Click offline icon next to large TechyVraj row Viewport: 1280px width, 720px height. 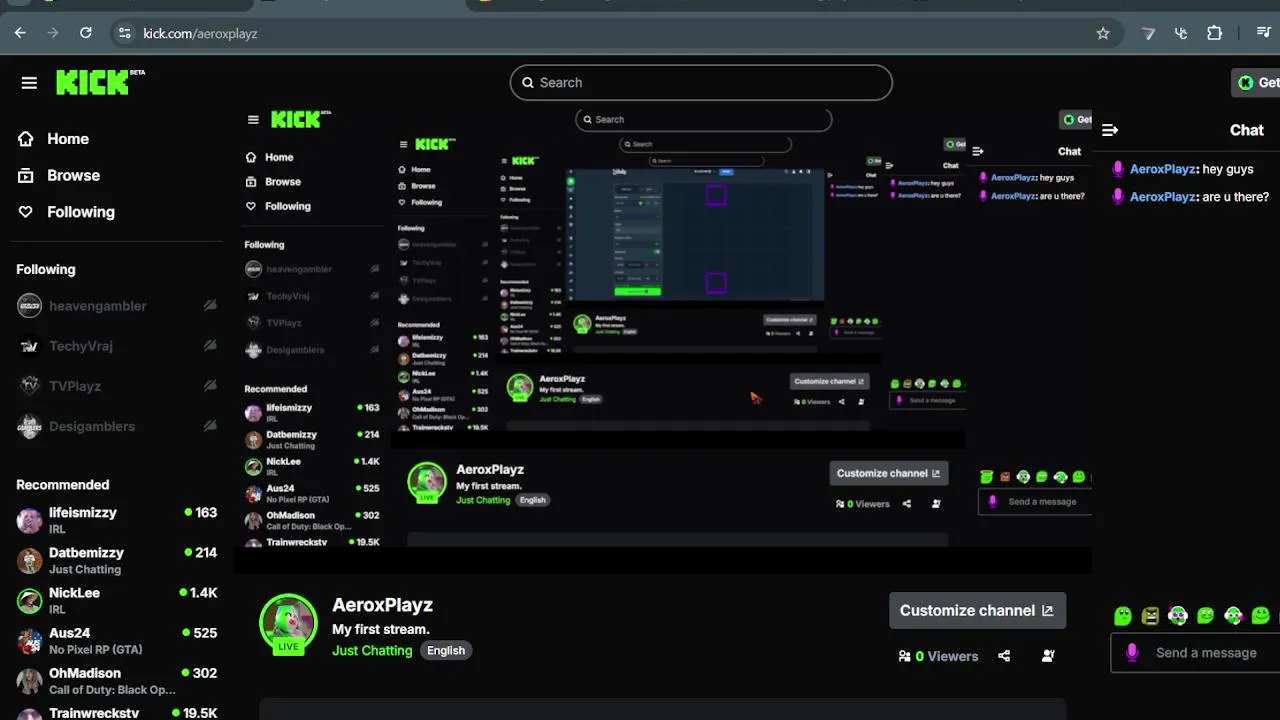[x=210, y=346]
